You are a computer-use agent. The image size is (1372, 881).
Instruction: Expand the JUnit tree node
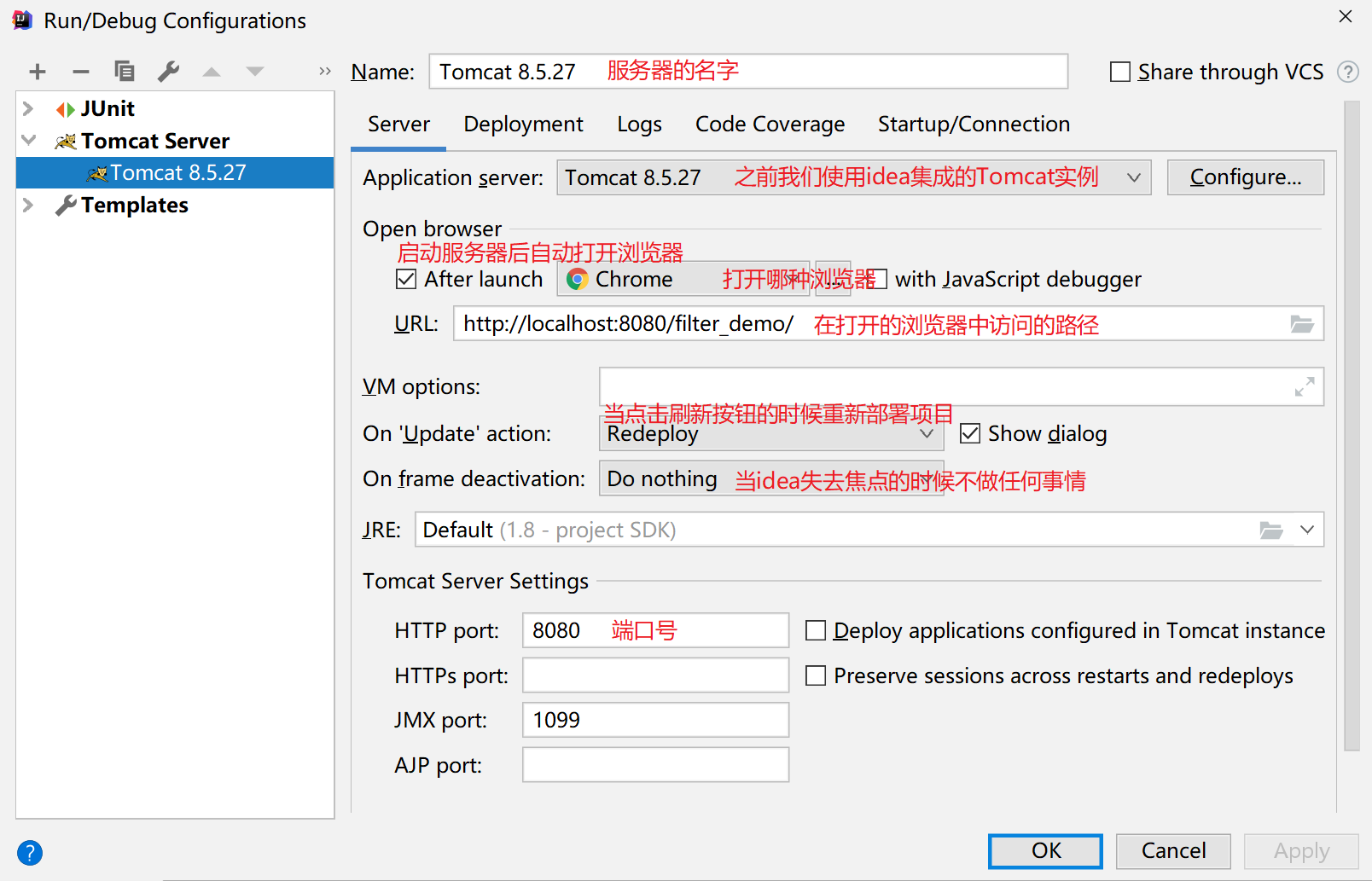pos(28,108)
